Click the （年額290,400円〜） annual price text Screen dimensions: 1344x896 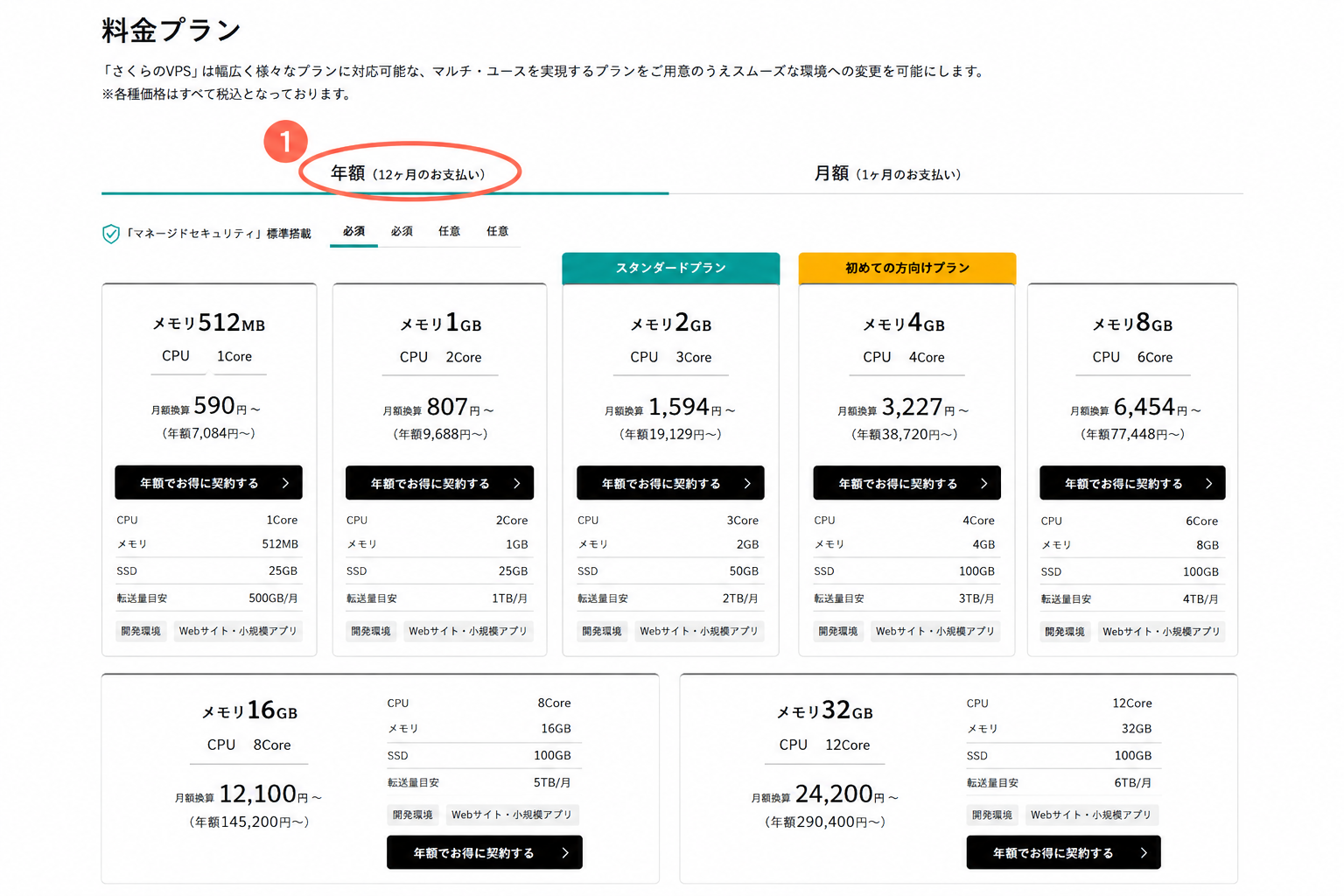[x=825, y=822]
